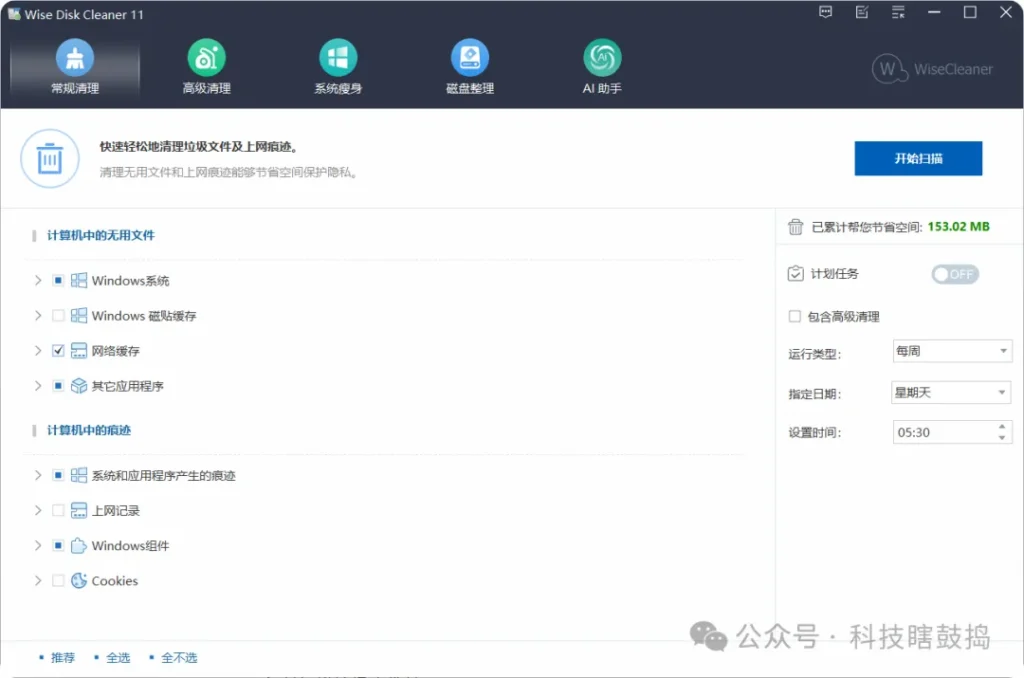Click the Cookies cookie icon
The height and width of the screenshot is (678, 1024).
click(x=78, y=581)
